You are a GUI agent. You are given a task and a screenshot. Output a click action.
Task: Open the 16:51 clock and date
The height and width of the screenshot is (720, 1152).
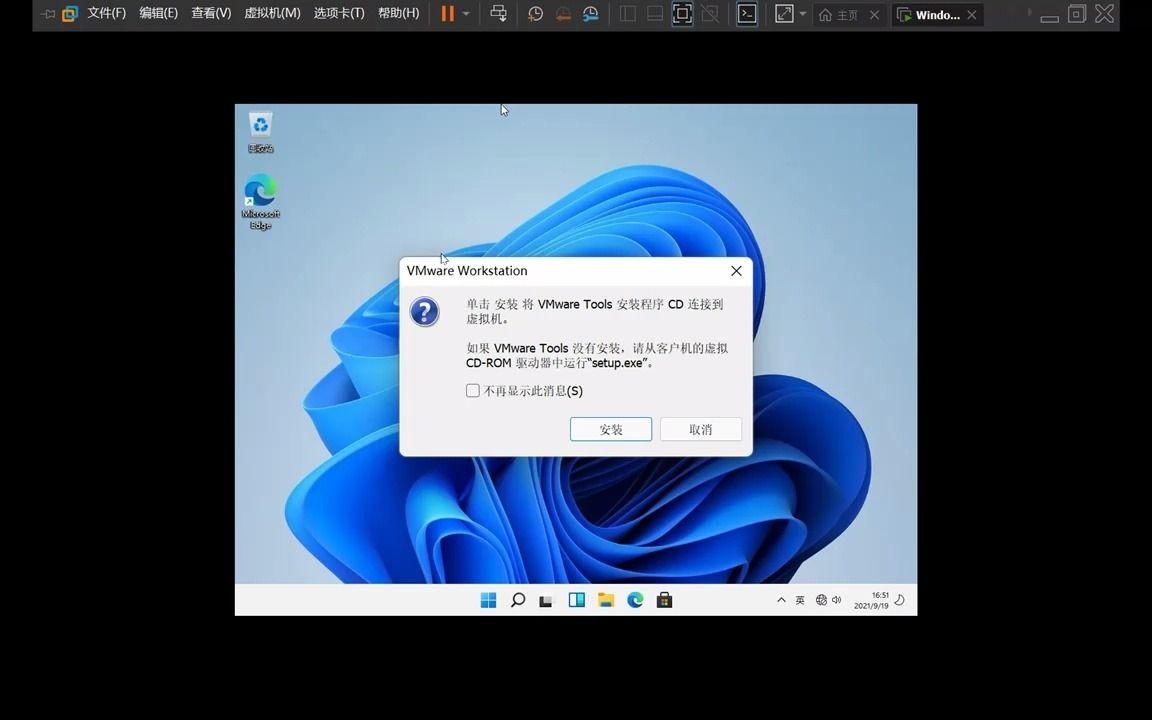871,600
